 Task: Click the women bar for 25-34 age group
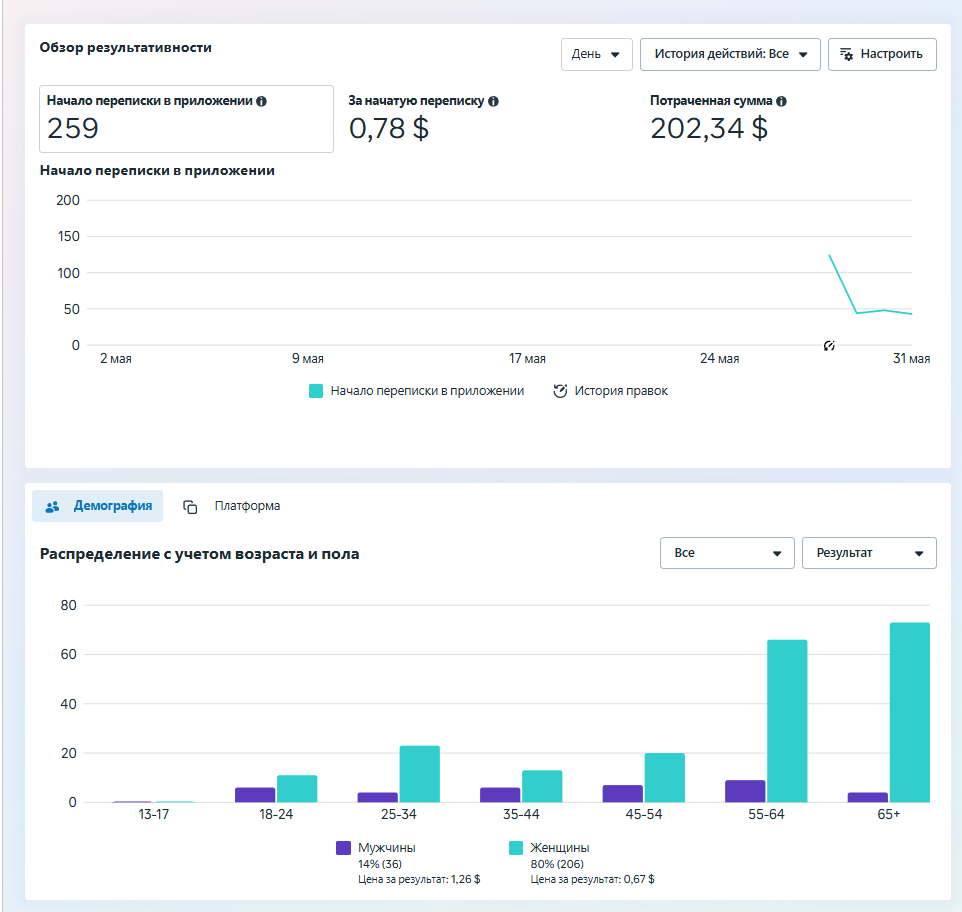(x=420, y=774)
